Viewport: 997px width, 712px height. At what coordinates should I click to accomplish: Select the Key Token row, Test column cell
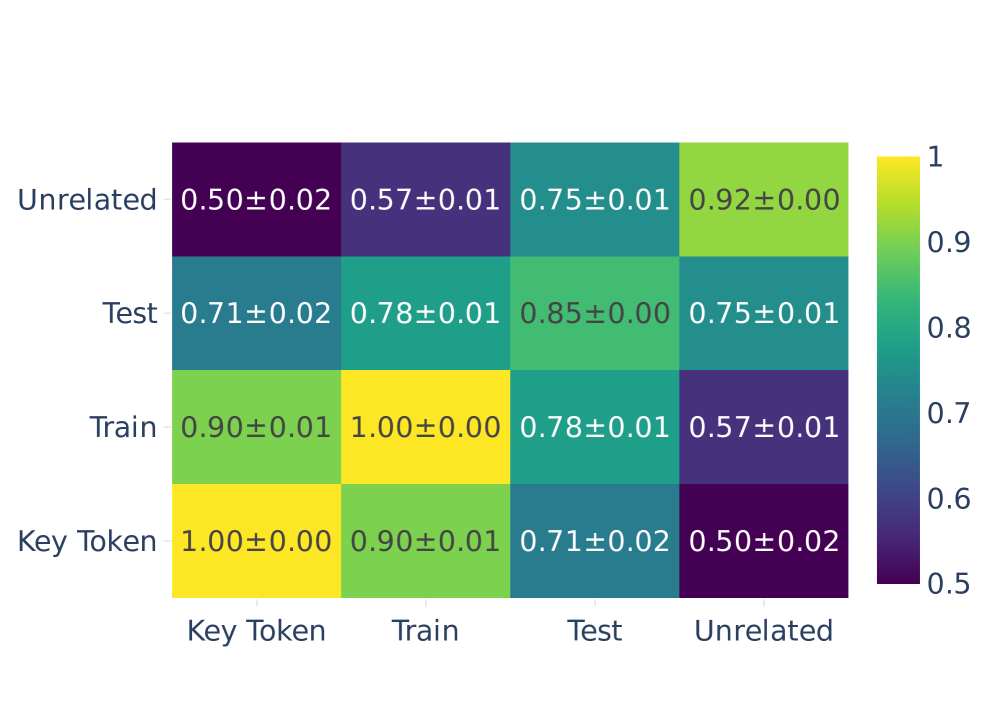click(x=594, y=542)
